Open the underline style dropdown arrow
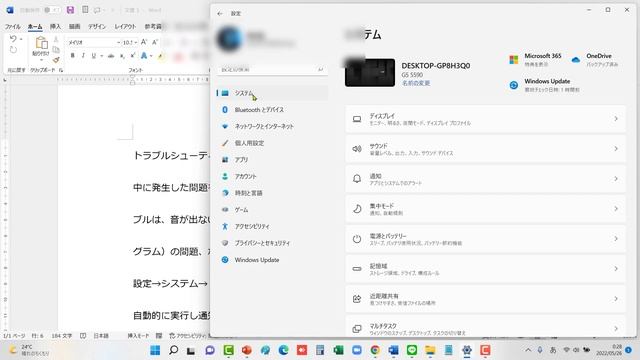 pos(101,56)
